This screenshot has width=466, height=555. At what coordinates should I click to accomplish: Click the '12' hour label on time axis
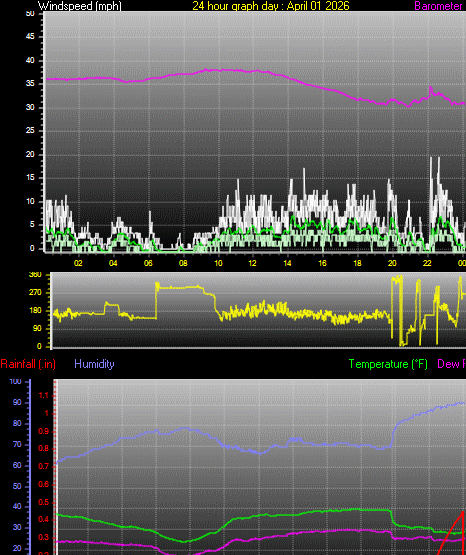(252, 263)
